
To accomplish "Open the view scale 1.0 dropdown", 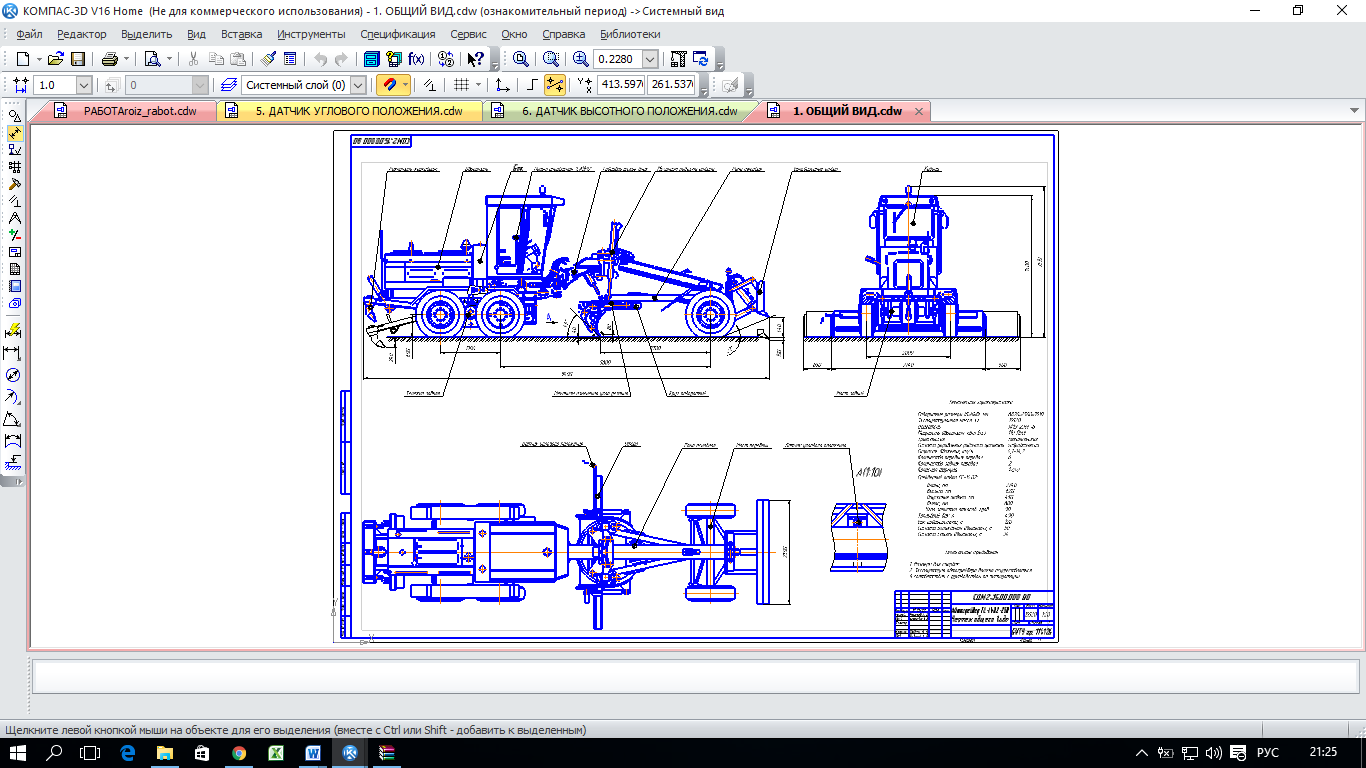I will pos(83,85).
